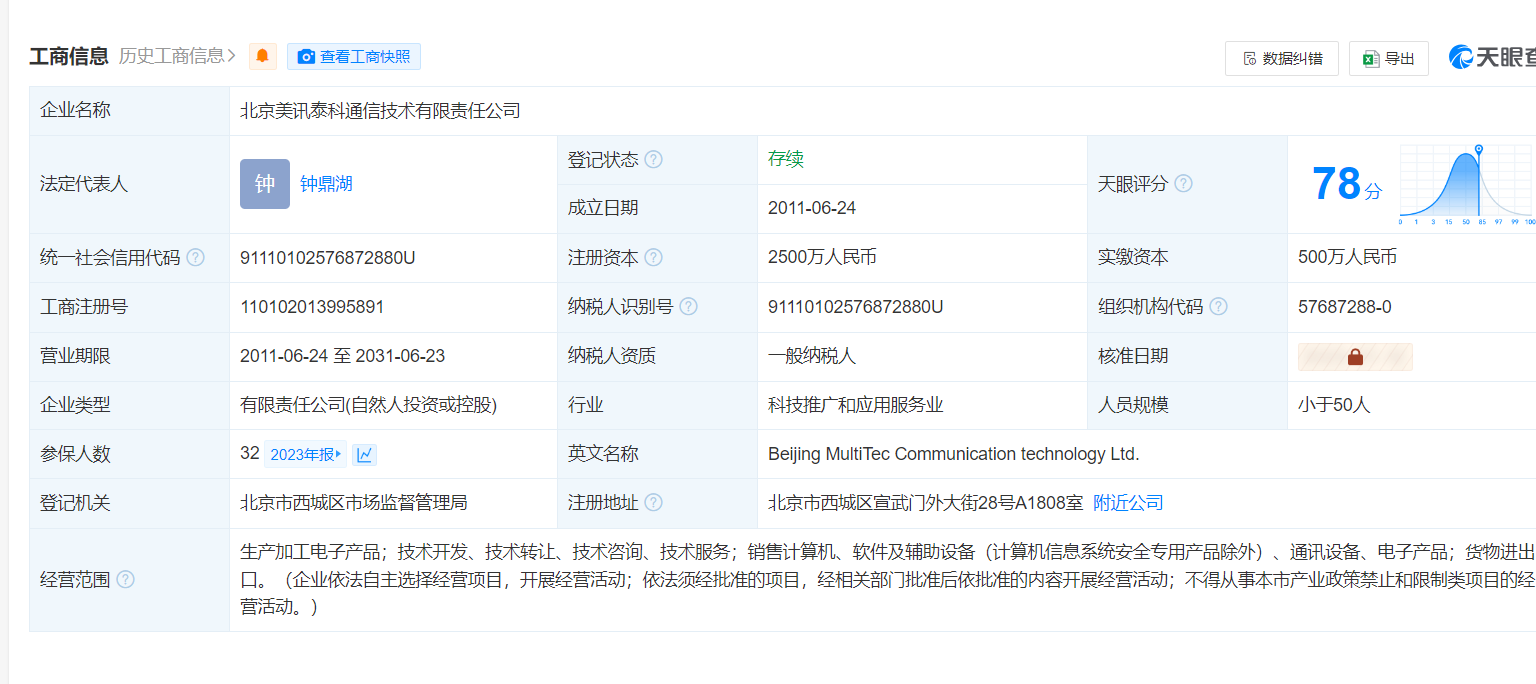Screen dimensions: 1536x684
Task: Click help icon next to 组织机构代码
Action: click(1218, 307)
